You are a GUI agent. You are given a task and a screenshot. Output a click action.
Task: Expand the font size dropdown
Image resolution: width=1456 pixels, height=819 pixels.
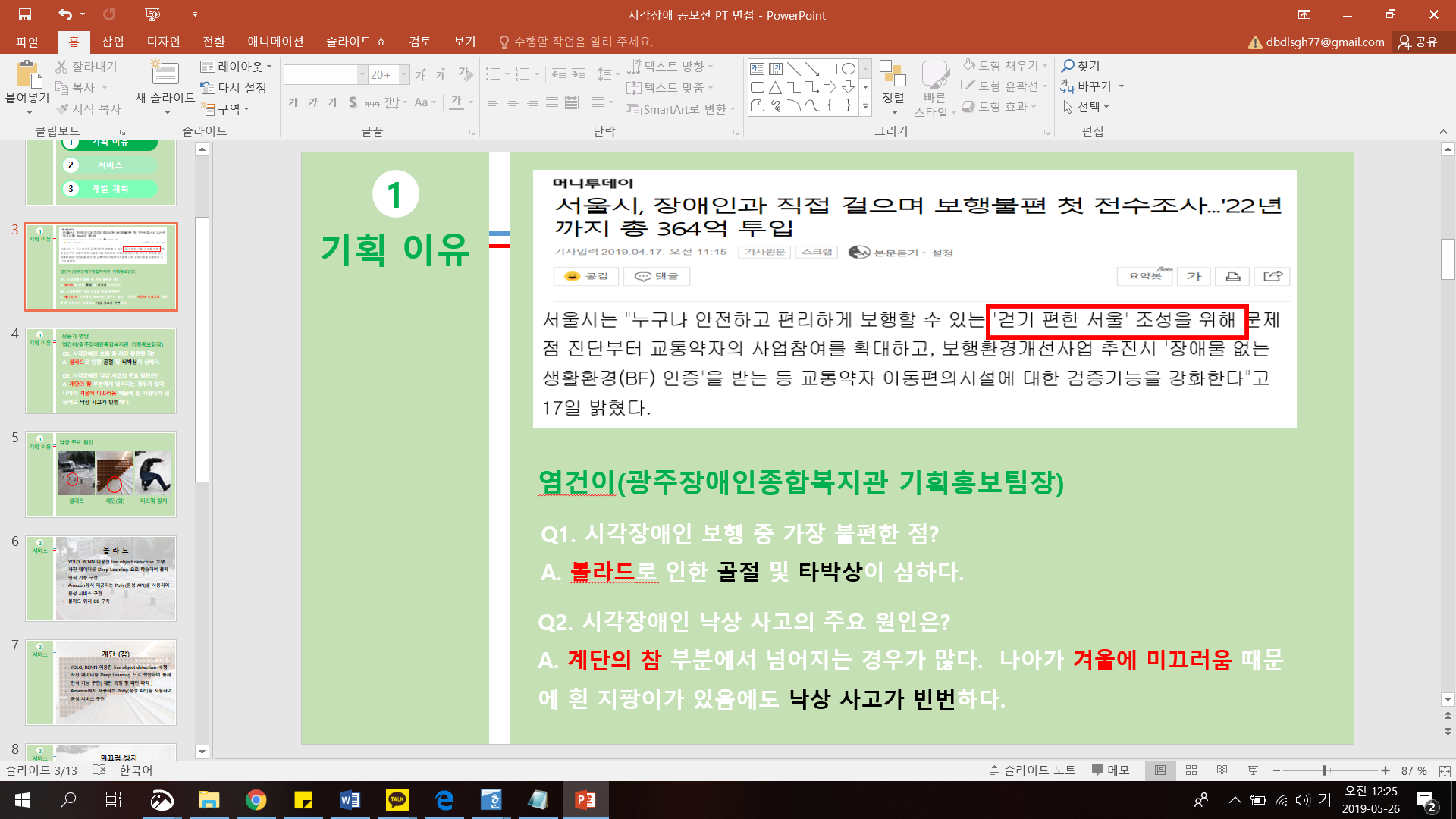point(404,74)
